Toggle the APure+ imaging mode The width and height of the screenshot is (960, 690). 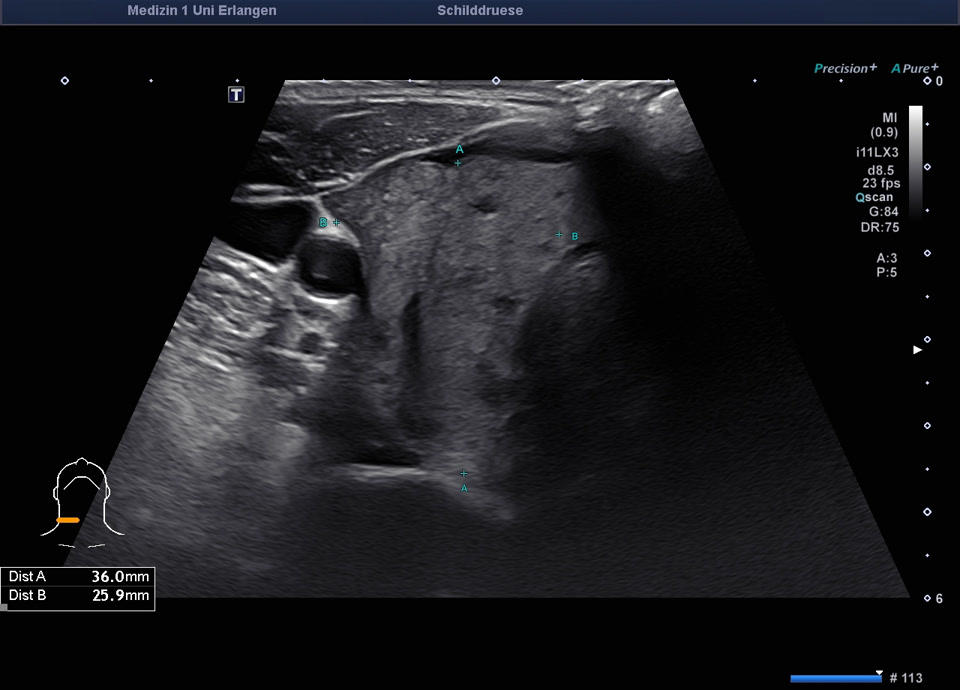coord(915,68)
